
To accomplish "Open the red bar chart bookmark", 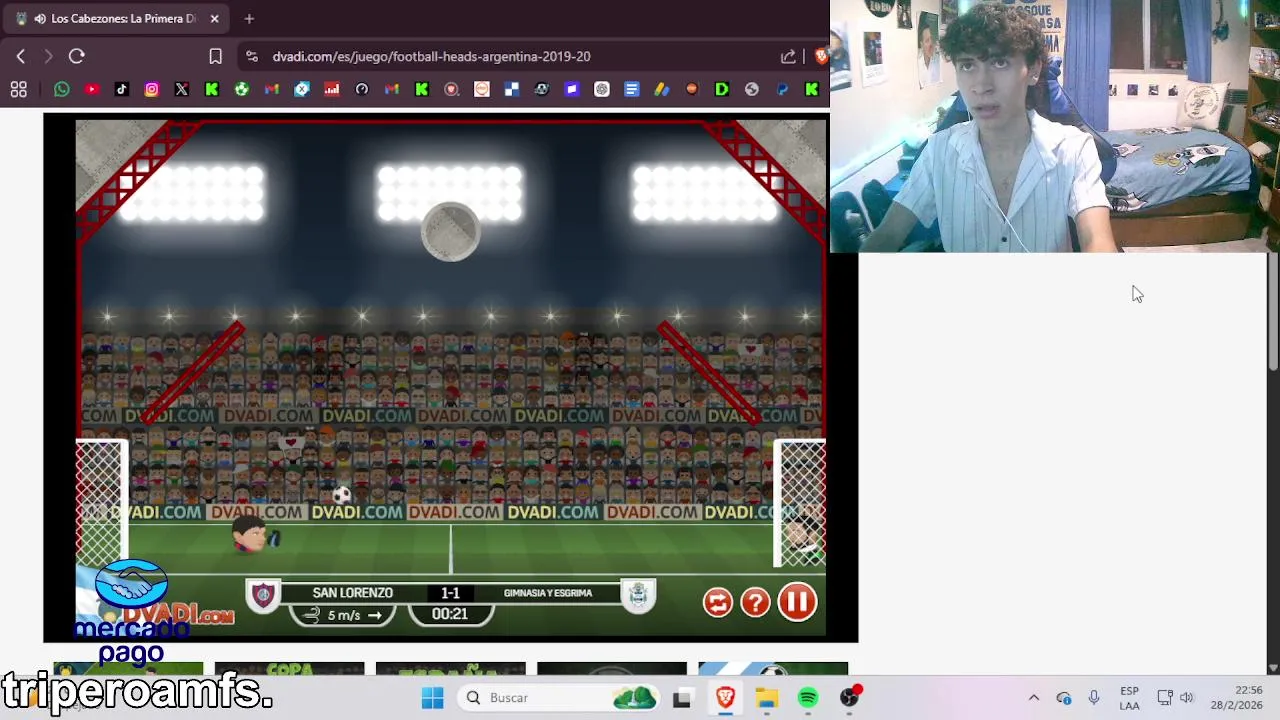I will [x=332, y=90].
